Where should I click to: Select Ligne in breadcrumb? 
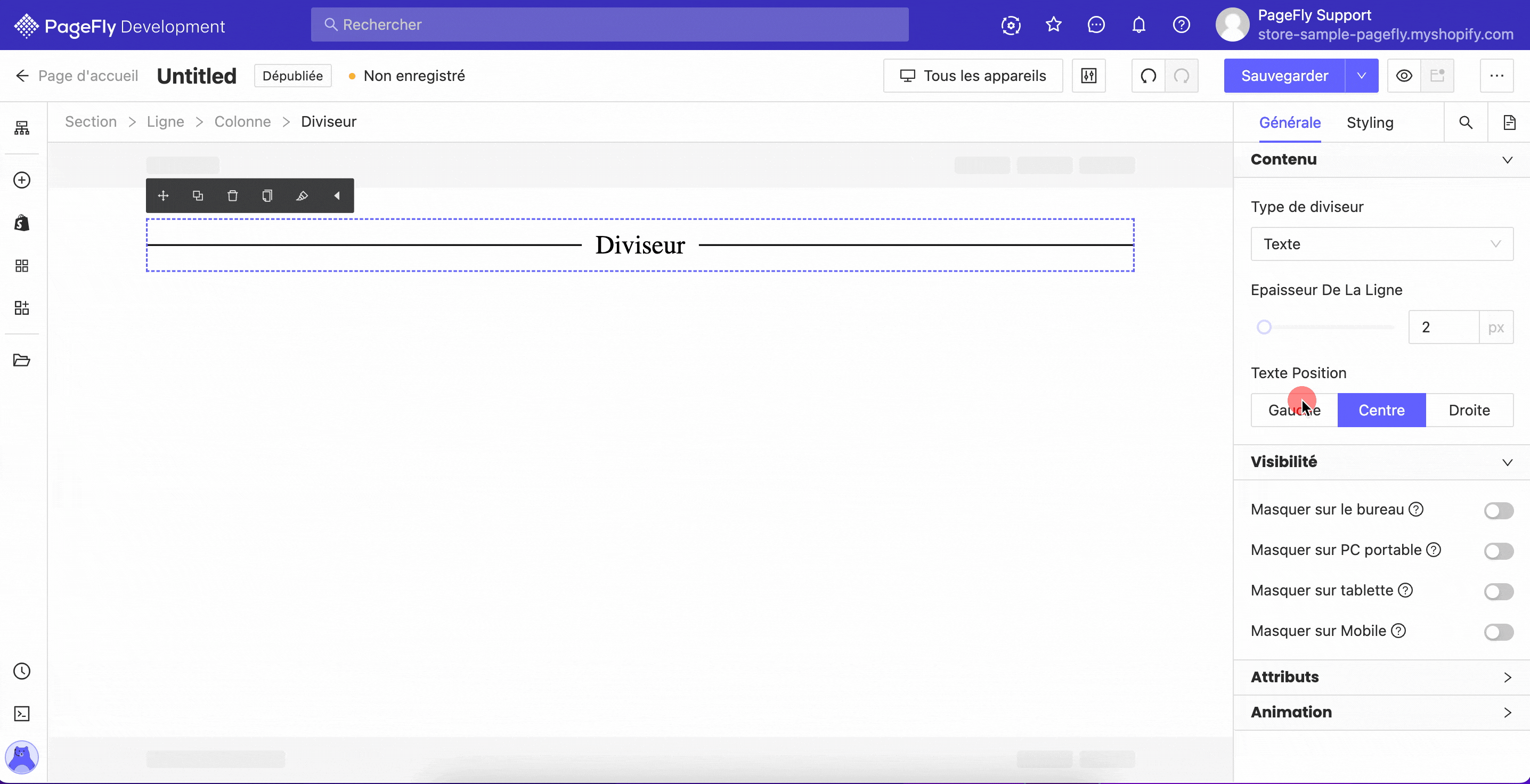165,121
